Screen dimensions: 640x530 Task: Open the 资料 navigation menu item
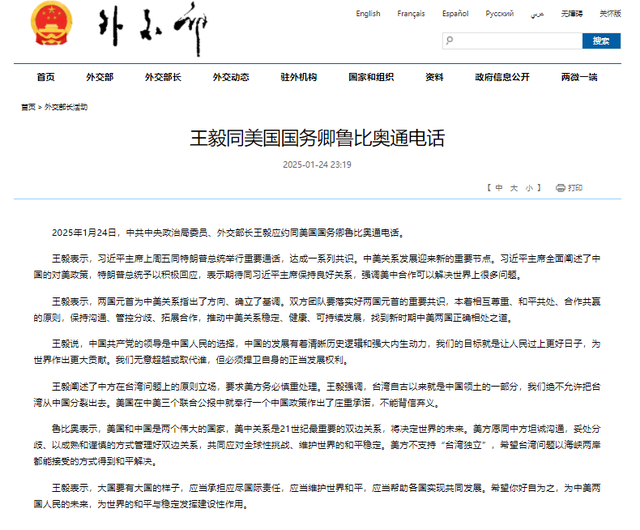click(434, 77)
